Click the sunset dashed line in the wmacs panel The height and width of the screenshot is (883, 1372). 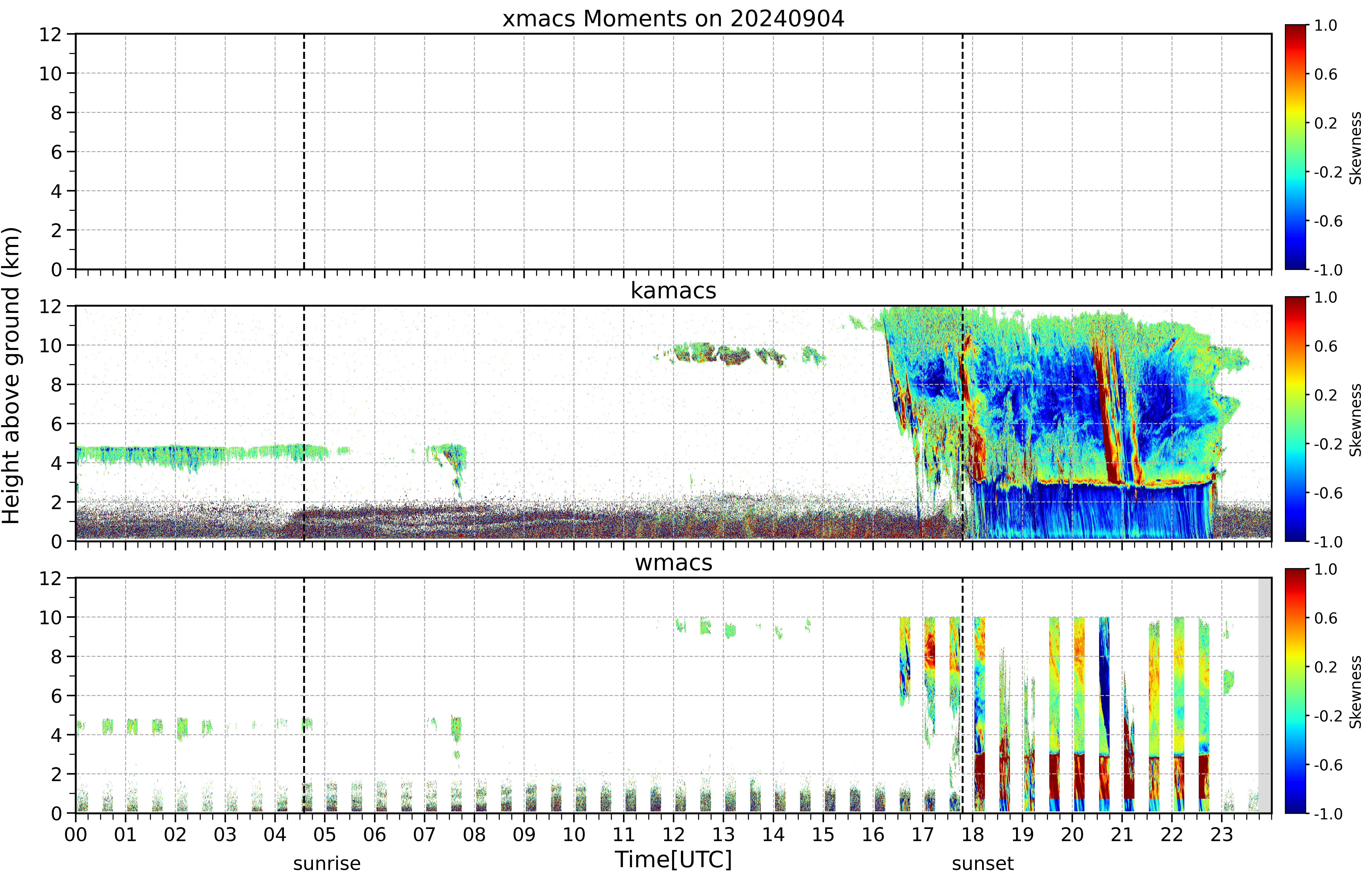(962, 696)
